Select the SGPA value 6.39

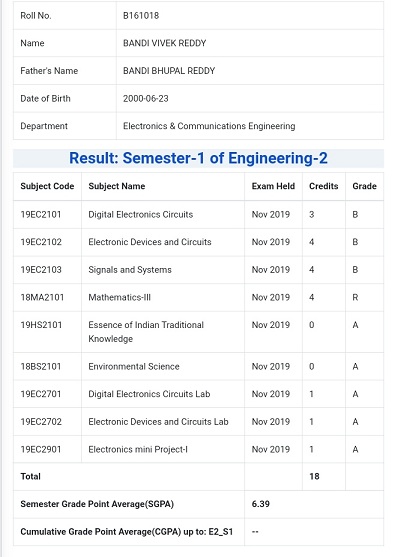261,504
